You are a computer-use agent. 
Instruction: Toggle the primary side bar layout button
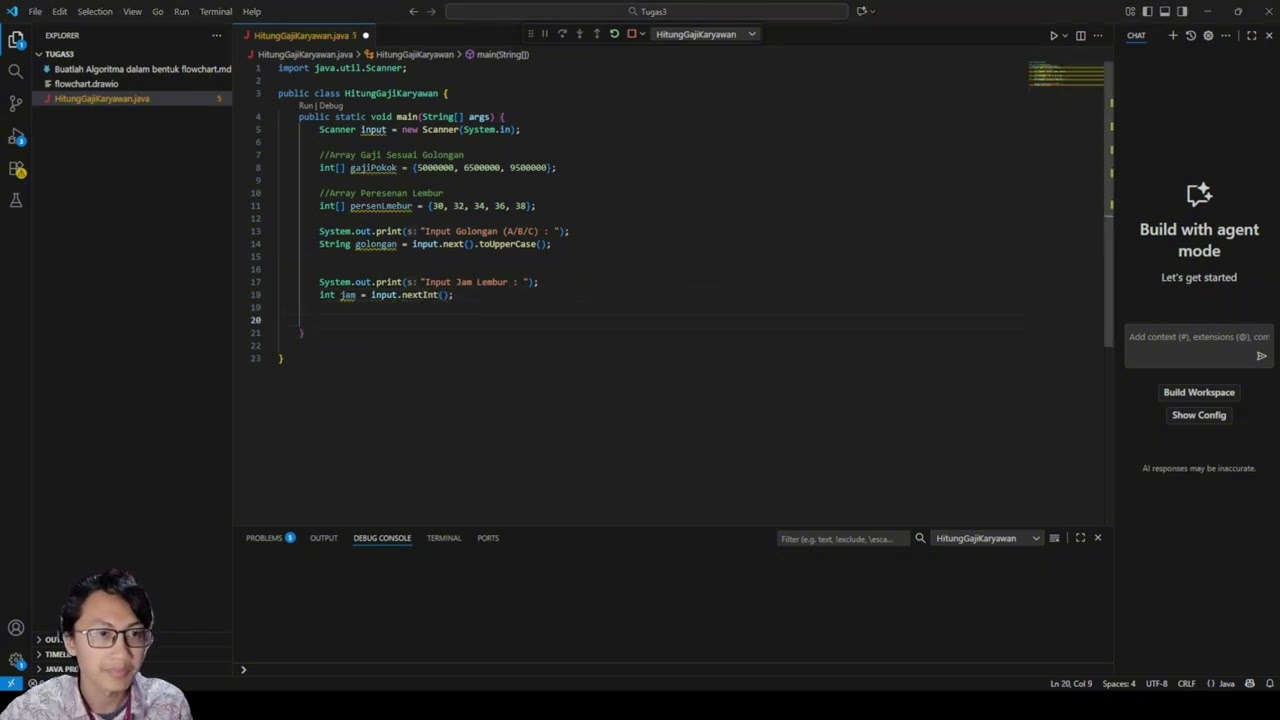pyautogui.click(x=1148, y=12)
